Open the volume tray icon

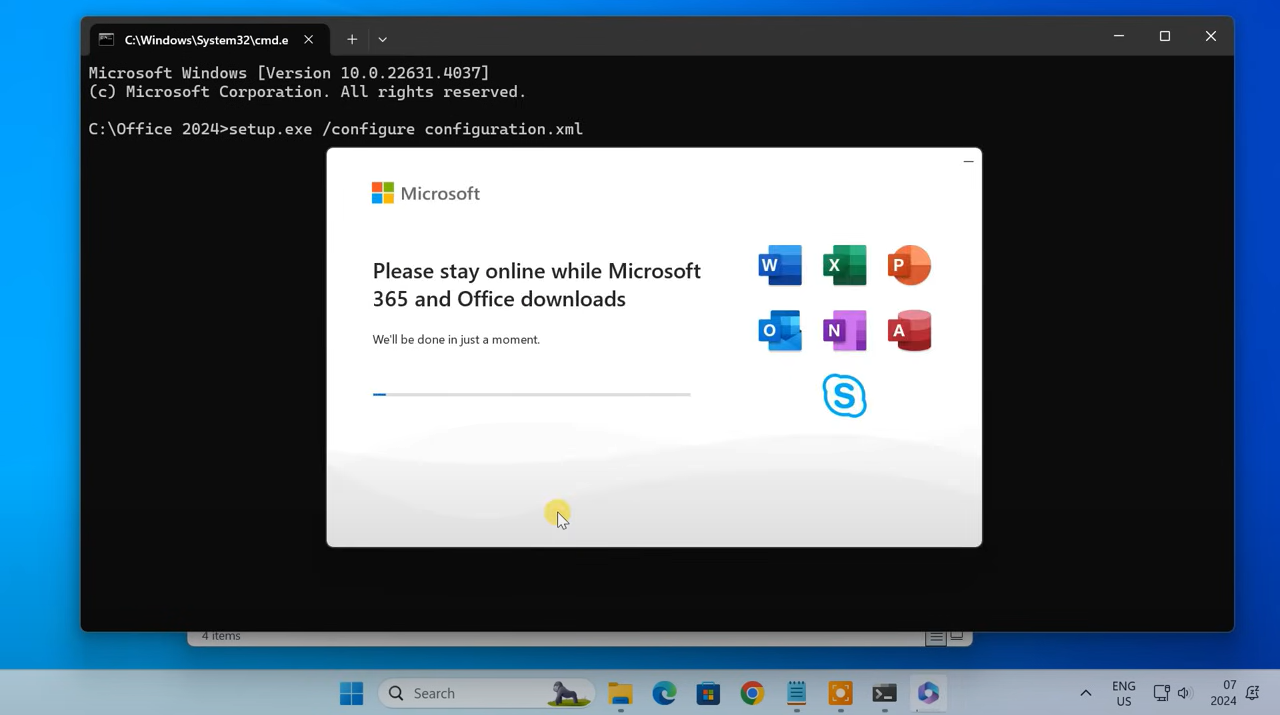coord(1184,693)
